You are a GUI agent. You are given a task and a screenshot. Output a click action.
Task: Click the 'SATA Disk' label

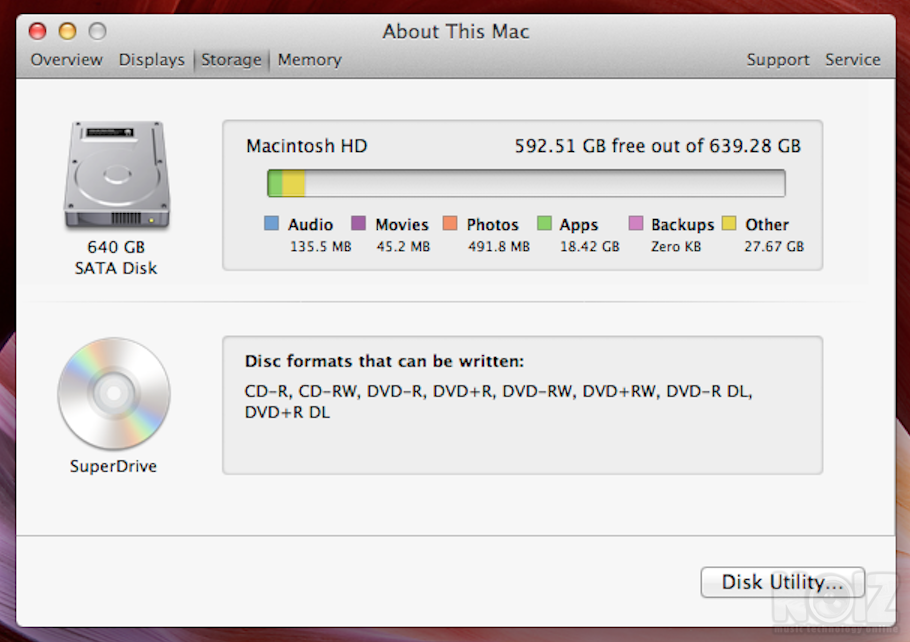coord(116,268)
